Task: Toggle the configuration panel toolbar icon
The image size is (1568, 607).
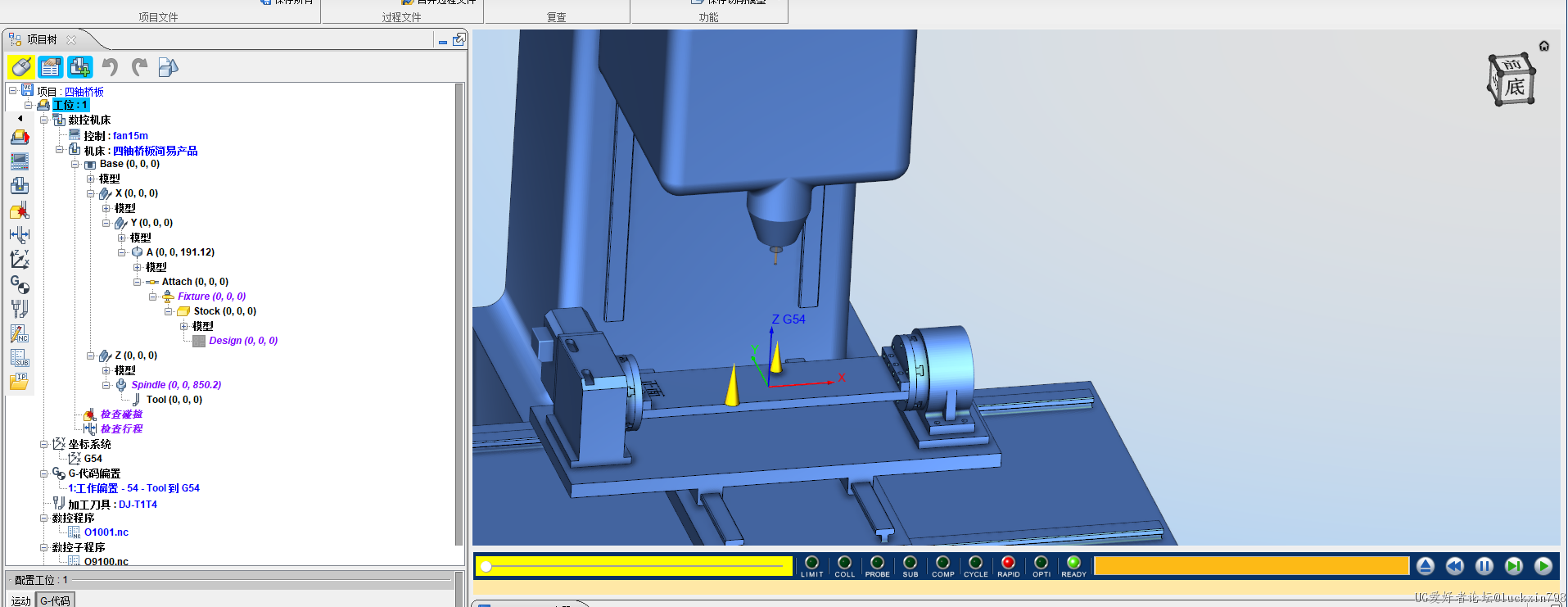Action: 51,67
